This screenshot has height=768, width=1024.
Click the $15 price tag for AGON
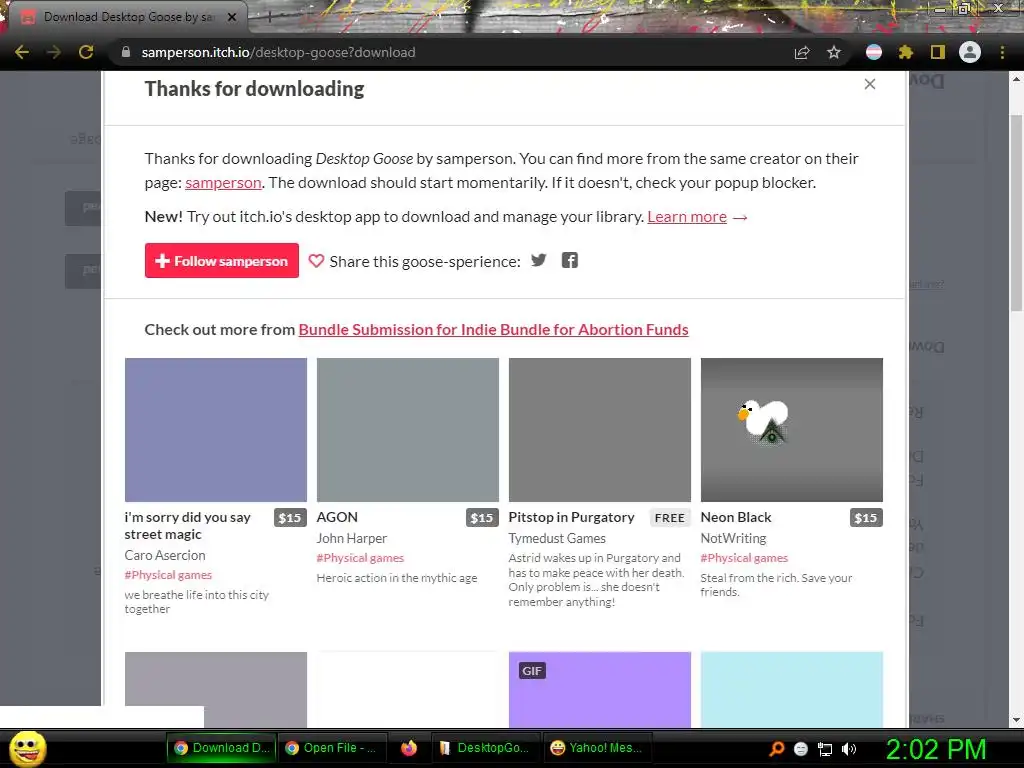482,518
